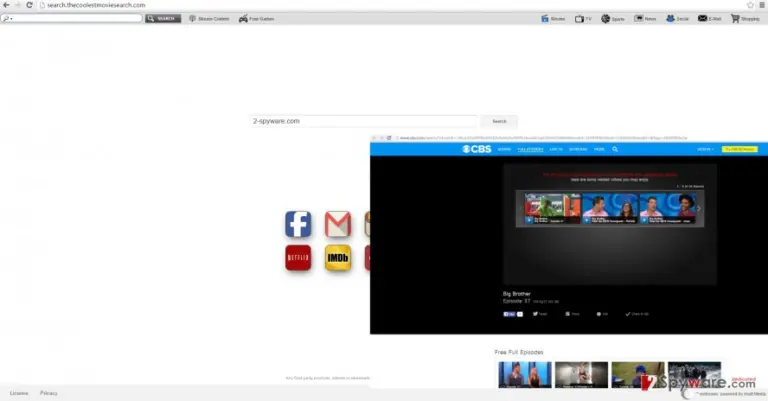Open the Gmail shortcut icon
The width and height of the screenshot is (768, 401).
pyautogui.click(x=338, y=224)
